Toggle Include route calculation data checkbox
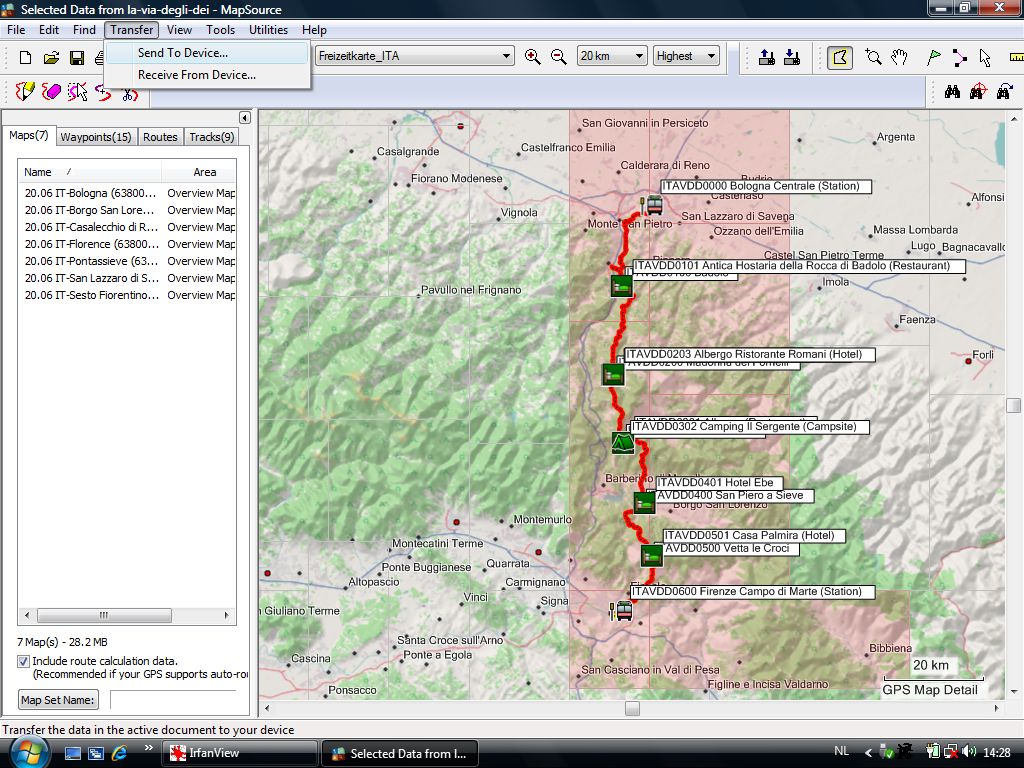 coord(24,661)
